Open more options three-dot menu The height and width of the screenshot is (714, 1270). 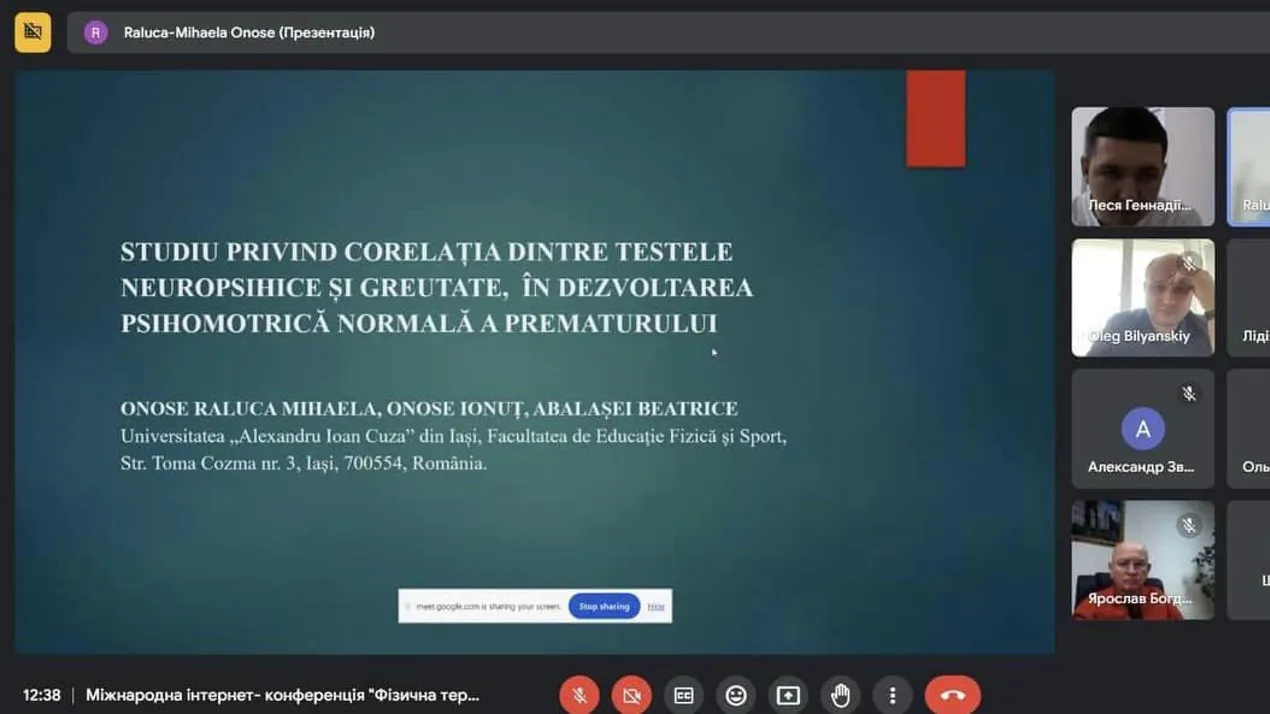coord(892,695)
